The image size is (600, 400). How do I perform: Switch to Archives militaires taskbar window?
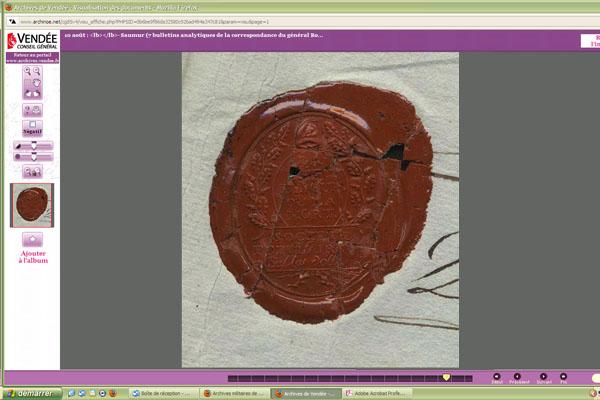(x=235, y=393)
